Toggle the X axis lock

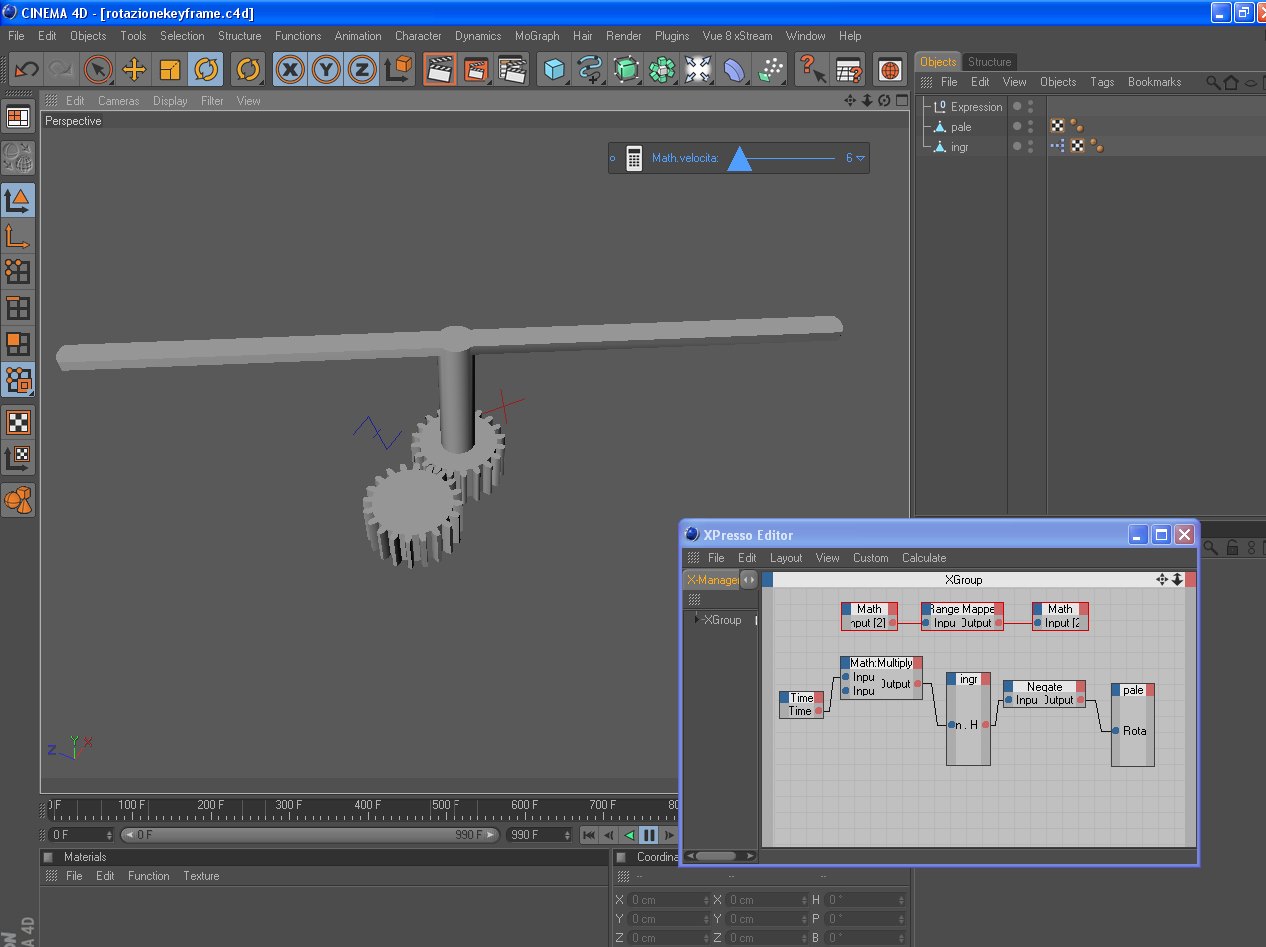pos(290,70)
